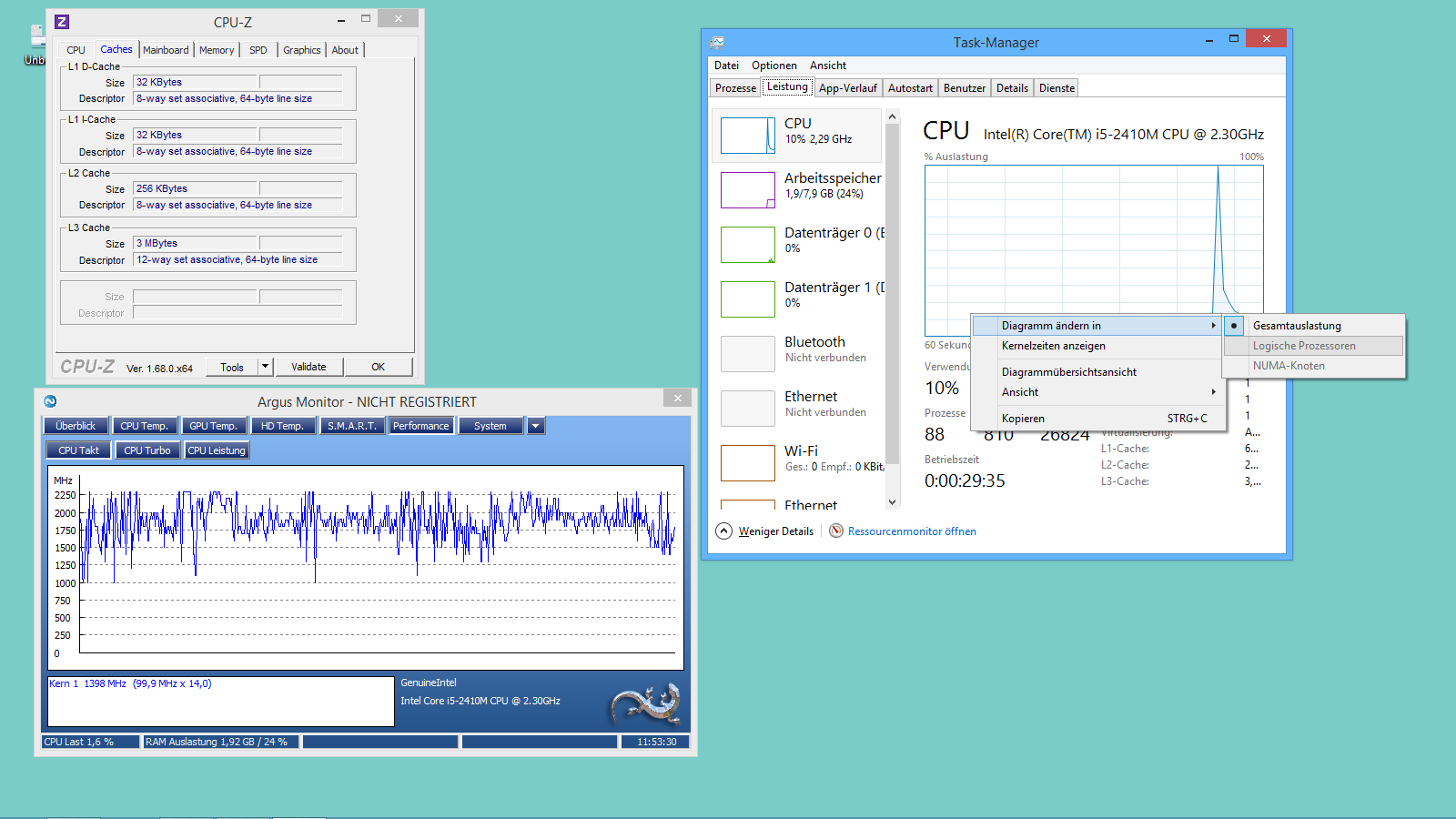Click the OK button in CPU-Z
Screen dimensions: 1456x819
pos(379,367)
